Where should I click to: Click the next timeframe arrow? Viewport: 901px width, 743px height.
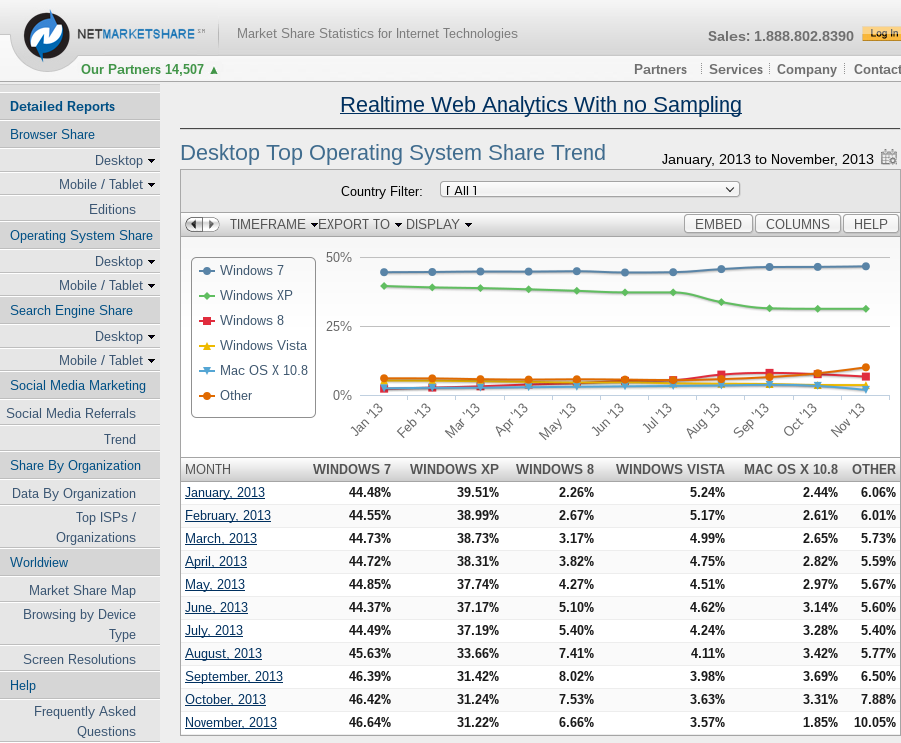[211, 224]
